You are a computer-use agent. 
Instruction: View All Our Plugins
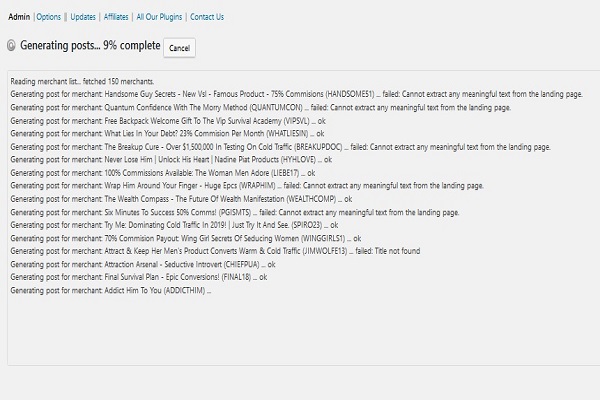(x=159, y=17)
